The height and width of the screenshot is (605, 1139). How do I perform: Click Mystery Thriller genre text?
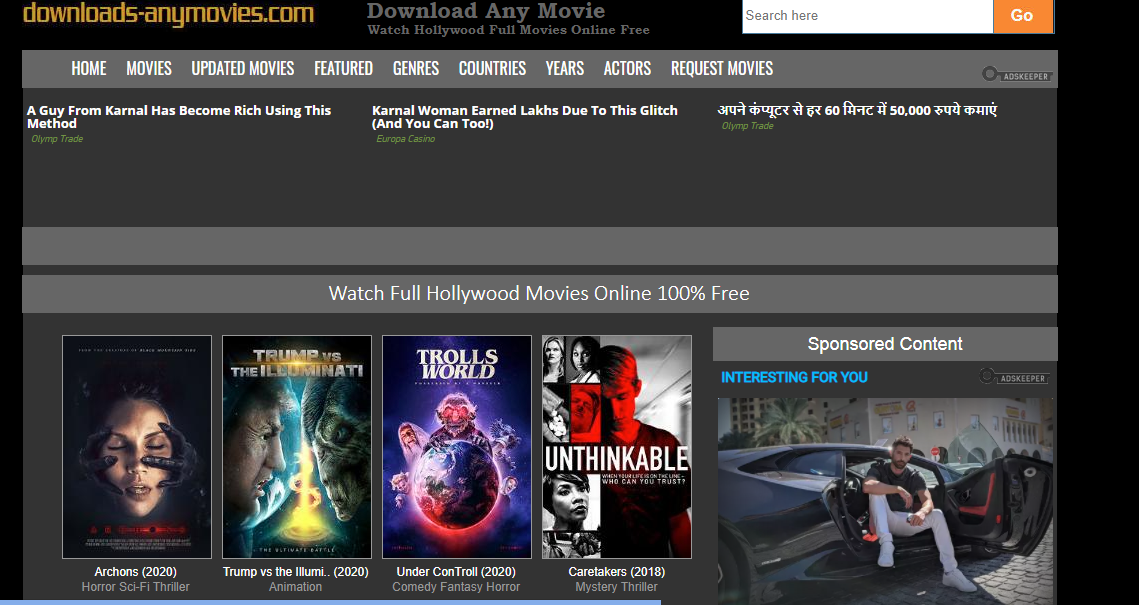click(617, 587)
